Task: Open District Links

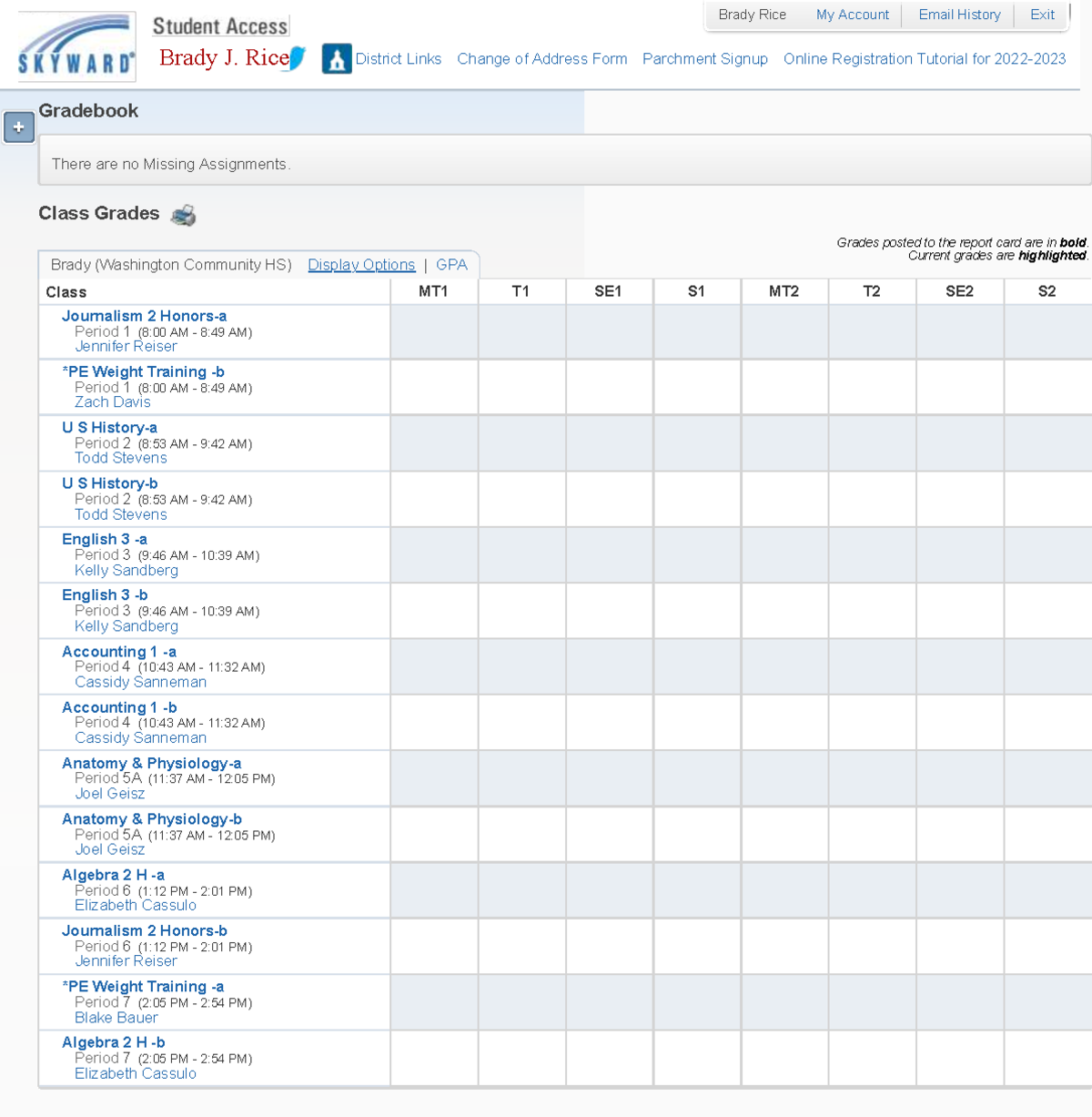Action: coord(399,59)
